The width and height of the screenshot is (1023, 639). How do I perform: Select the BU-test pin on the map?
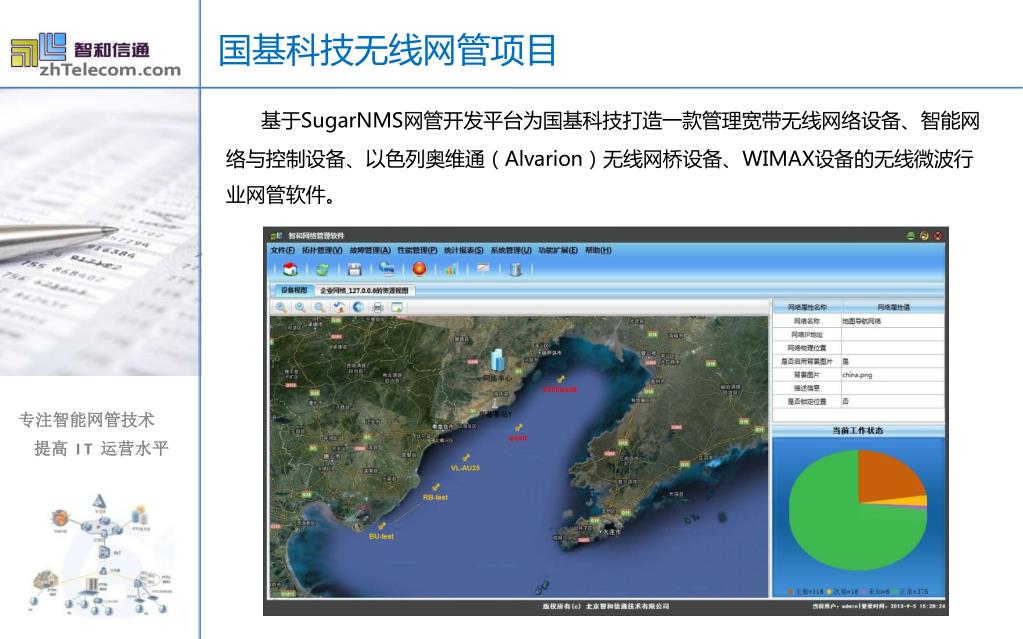382,526
